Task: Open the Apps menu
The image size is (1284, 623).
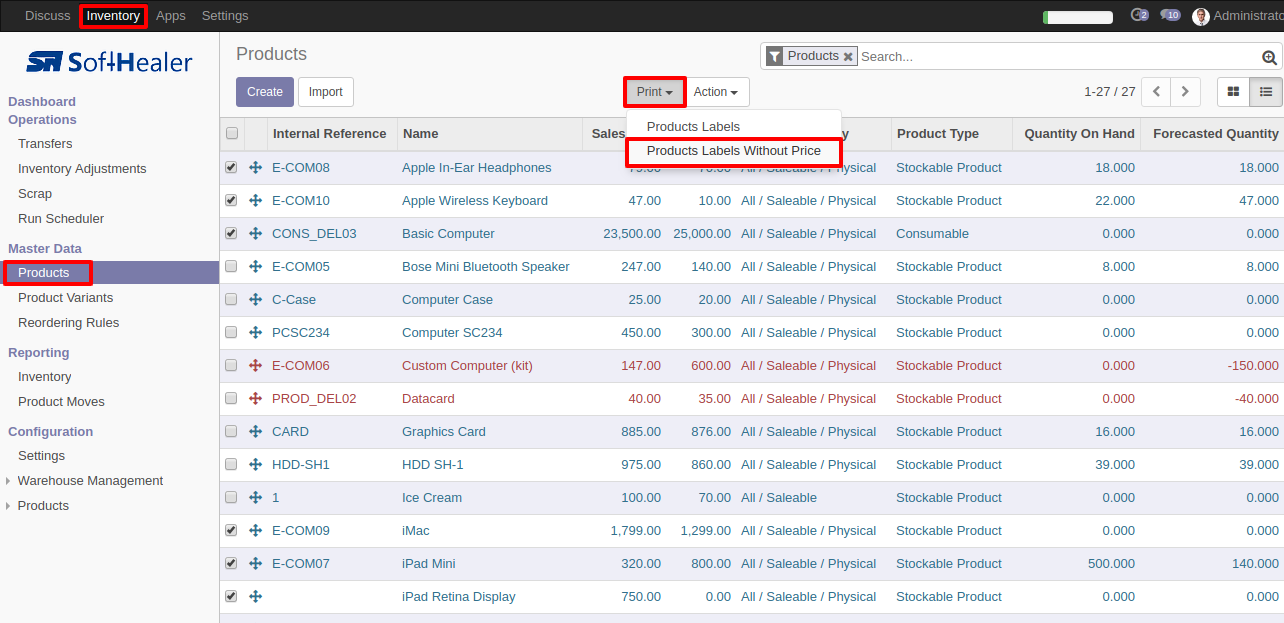Action: click(171, 16)
